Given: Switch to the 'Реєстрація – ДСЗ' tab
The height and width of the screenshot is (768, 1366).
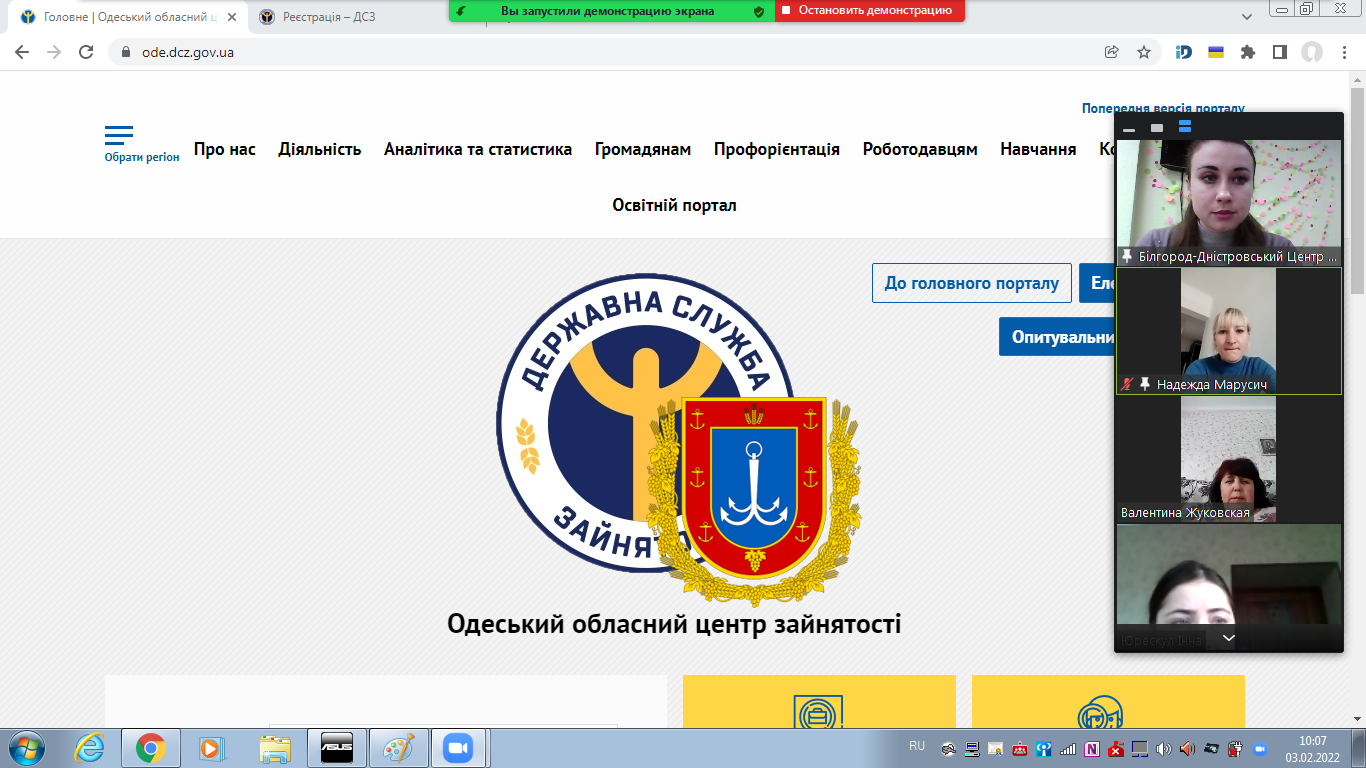Looking at the screenshot, I should click(330, 17).
